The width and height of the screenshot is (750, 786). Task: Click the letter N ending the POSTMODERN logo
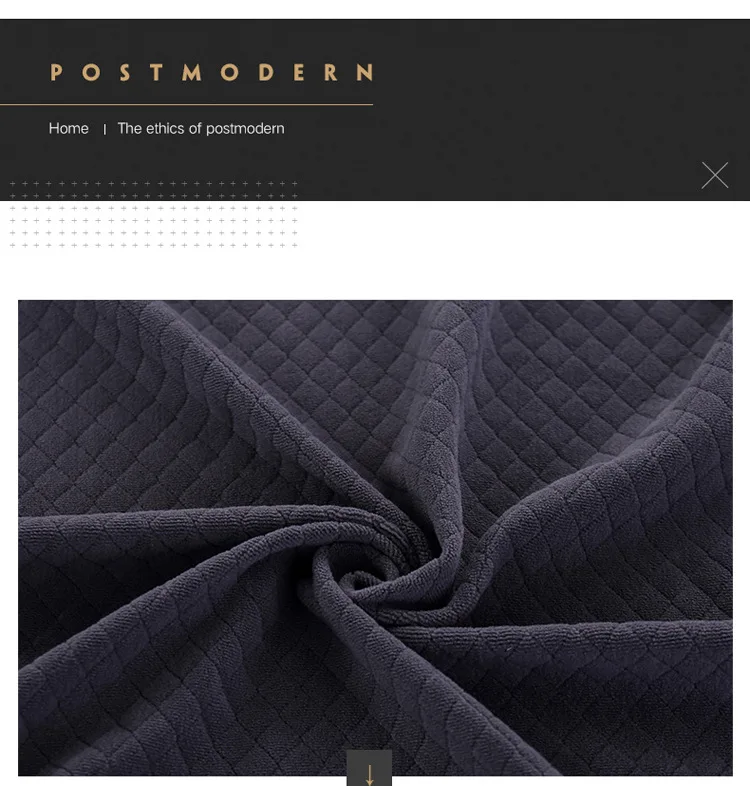364,72
